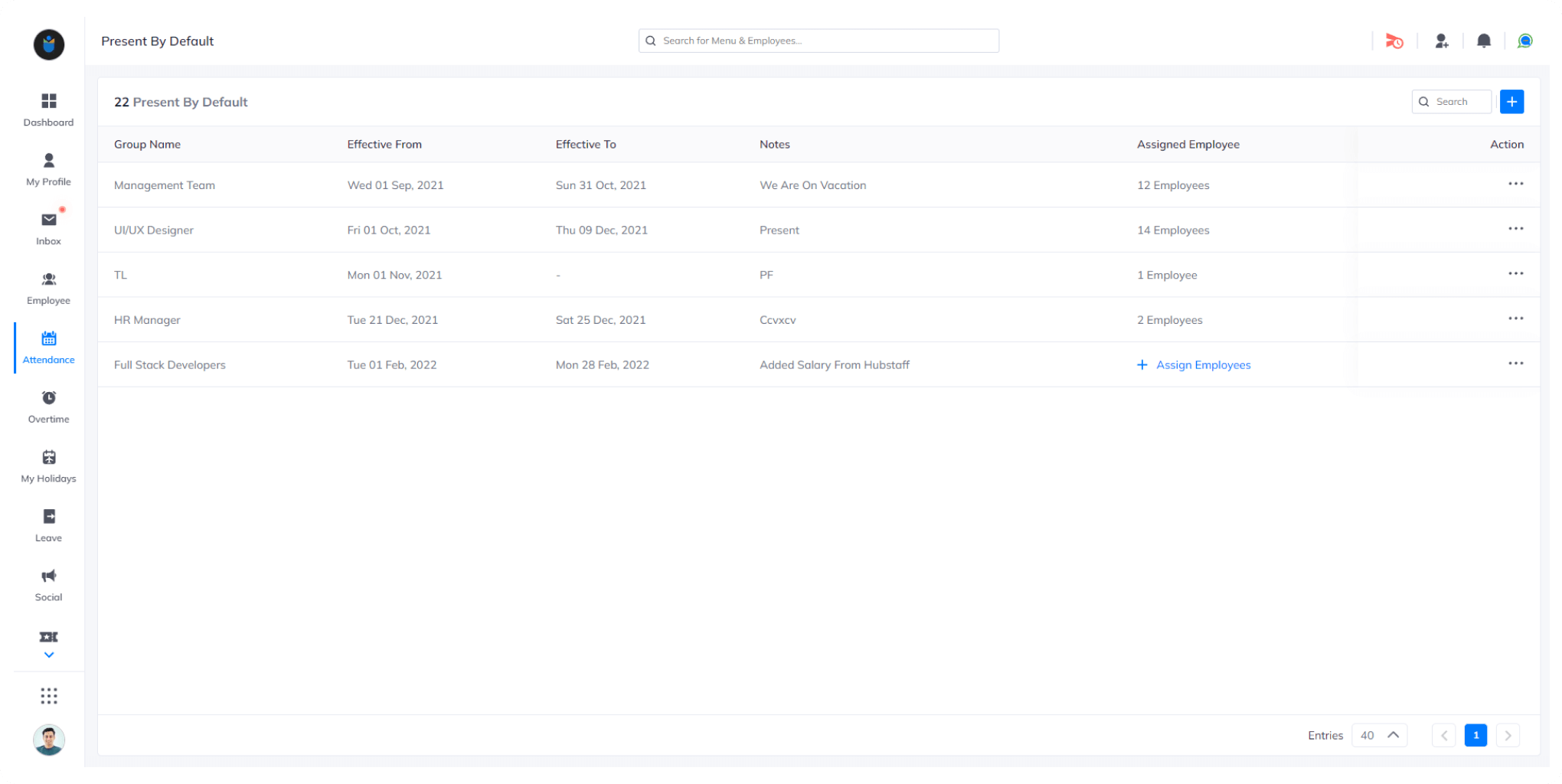The width and height of the screenshot is (1562, 784).
Task: Add a new Present By Default entry
Action: point(1511,102)
